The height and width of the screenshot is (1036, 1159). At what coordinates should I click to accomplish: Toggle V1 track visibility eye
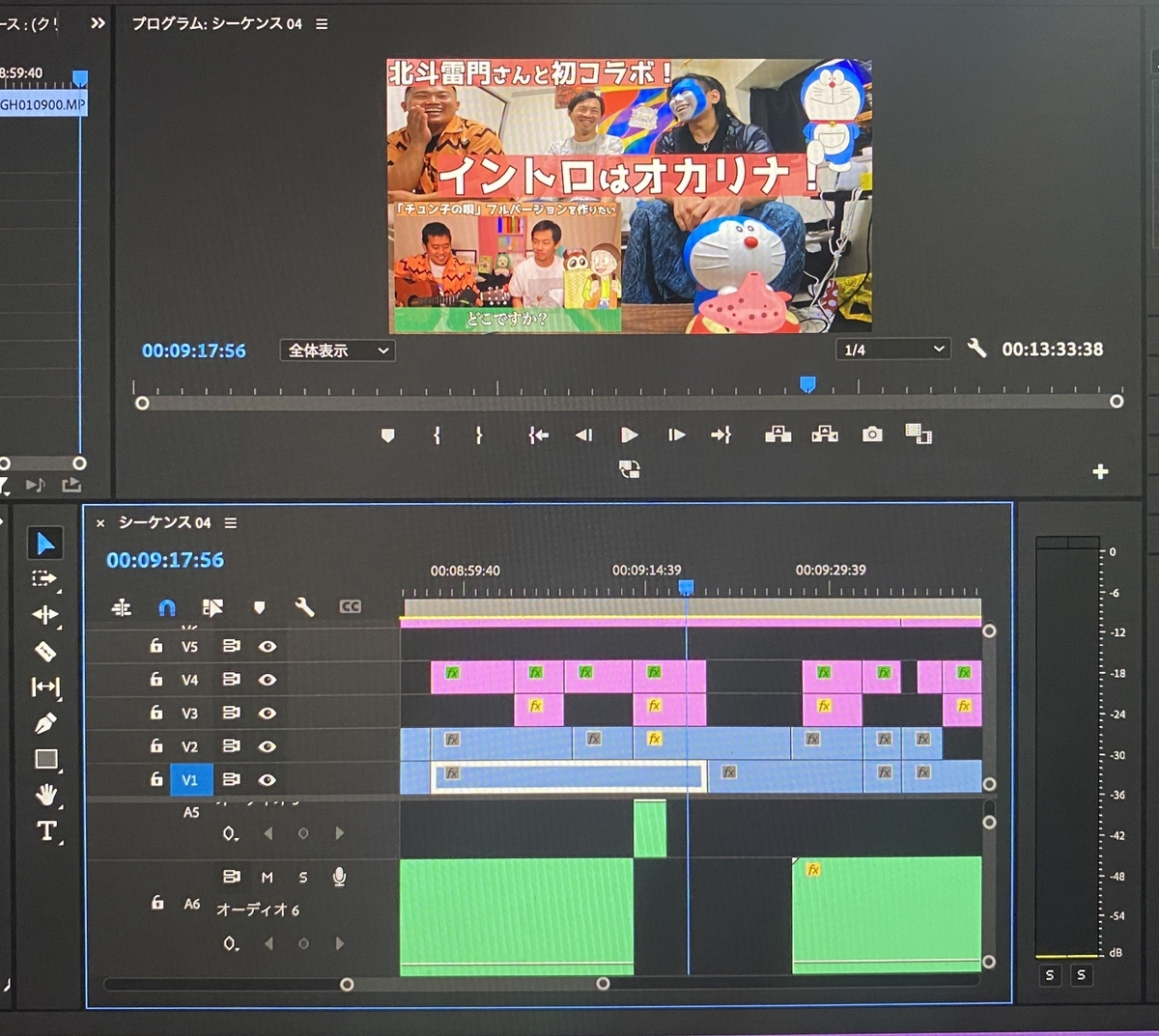pyautogui.click(x=268, y=780)
